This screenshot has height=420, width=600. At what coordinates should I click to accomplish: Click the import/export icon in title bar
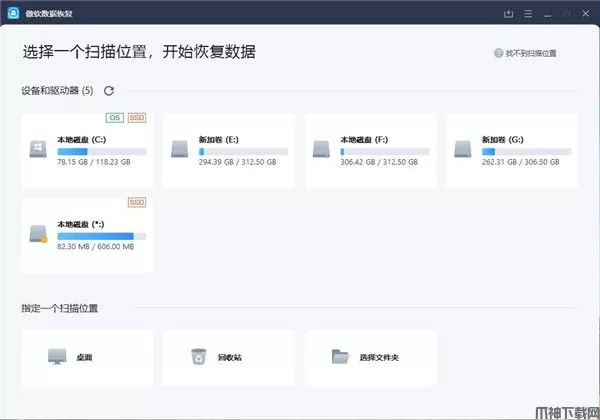tap(509, 14)
